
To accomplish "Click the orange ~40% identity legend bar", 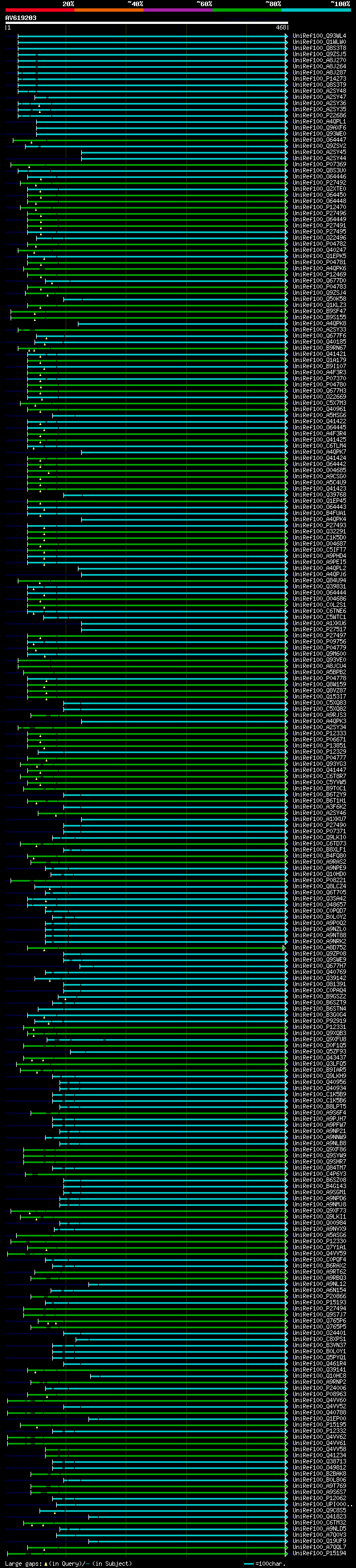I will point(109,10).
